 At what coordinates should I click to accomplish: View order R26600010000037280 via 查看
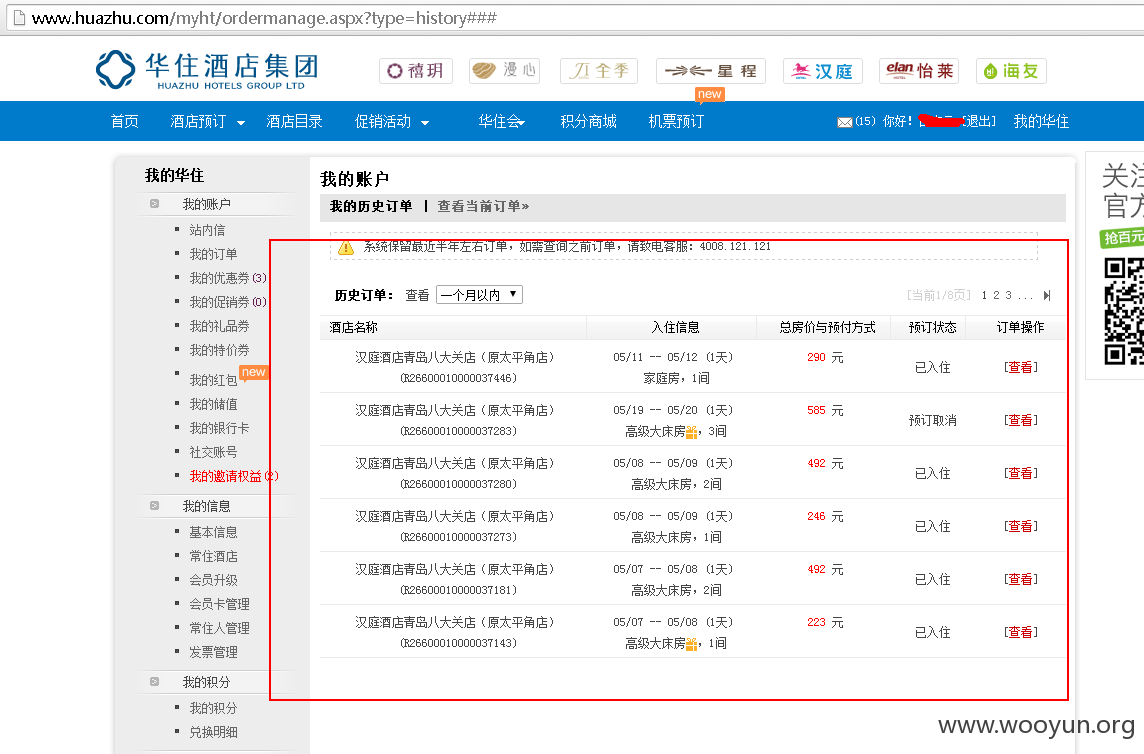tap(1021, 474)
